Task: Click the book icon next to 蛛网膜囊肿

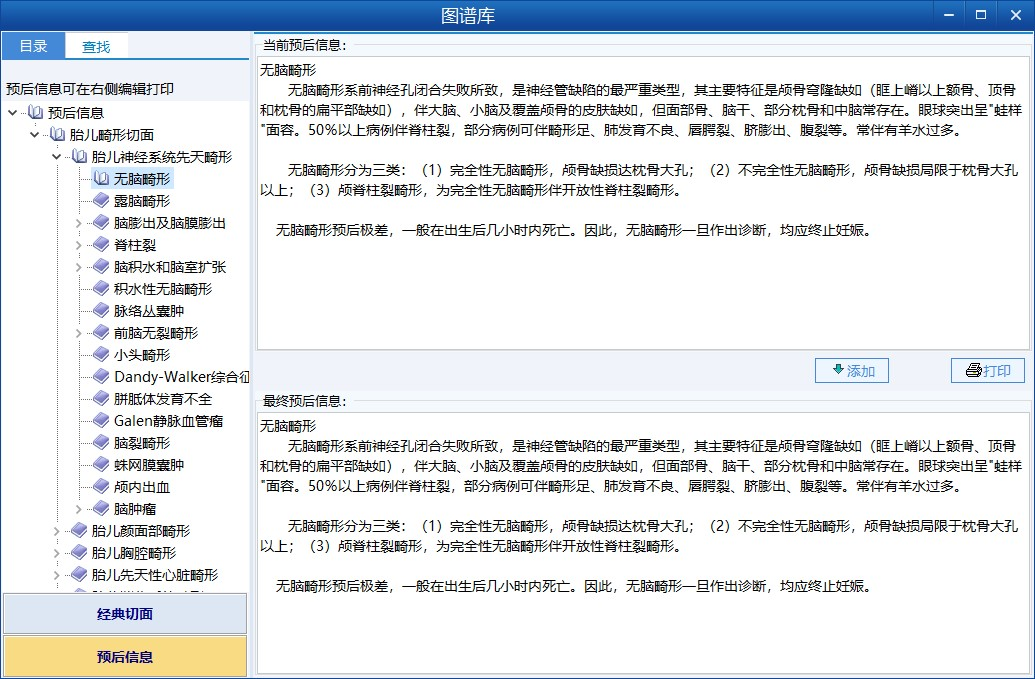Action: (x=101, y=465)
